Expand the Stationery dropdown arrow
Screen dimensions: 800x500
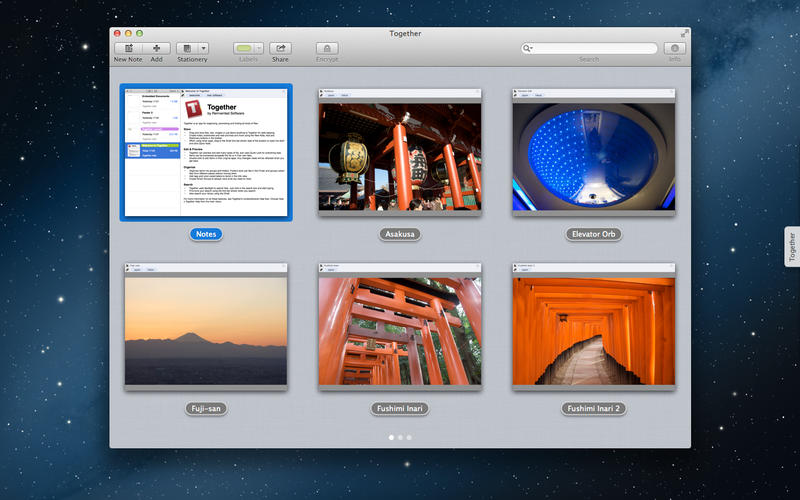tap(204, 48)
